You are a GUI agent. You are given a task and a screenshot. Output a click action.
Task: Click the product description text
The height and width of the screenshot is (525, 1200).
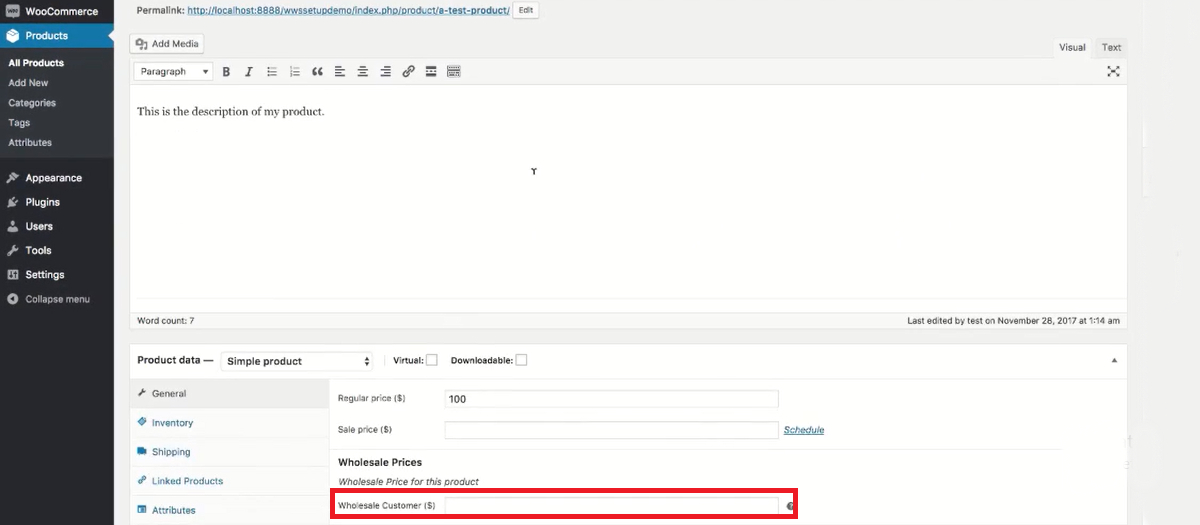[231, 112]
